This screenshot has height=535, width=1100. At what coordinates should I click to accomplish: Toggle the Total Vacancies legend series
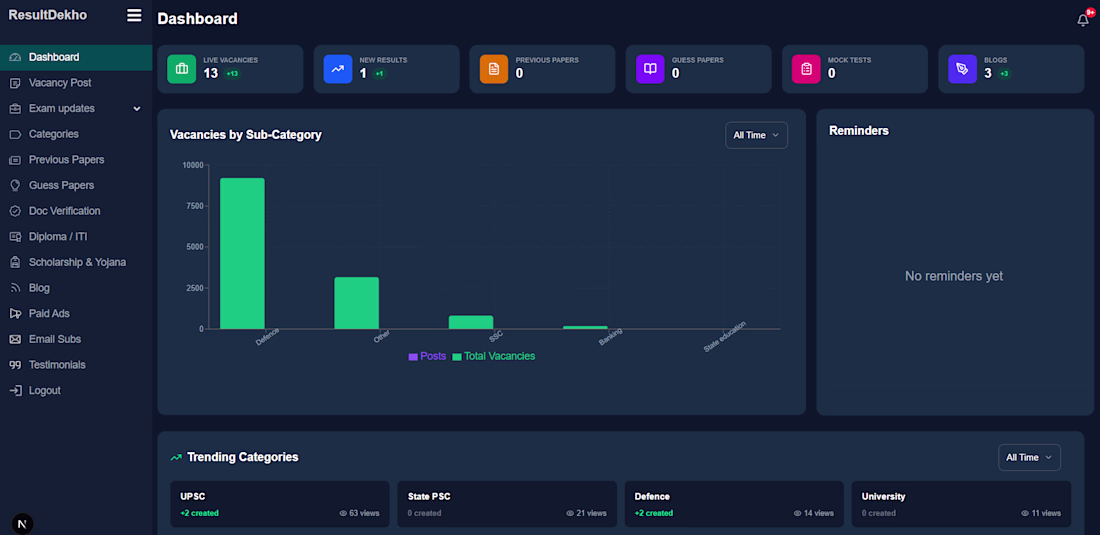(494, 356)
